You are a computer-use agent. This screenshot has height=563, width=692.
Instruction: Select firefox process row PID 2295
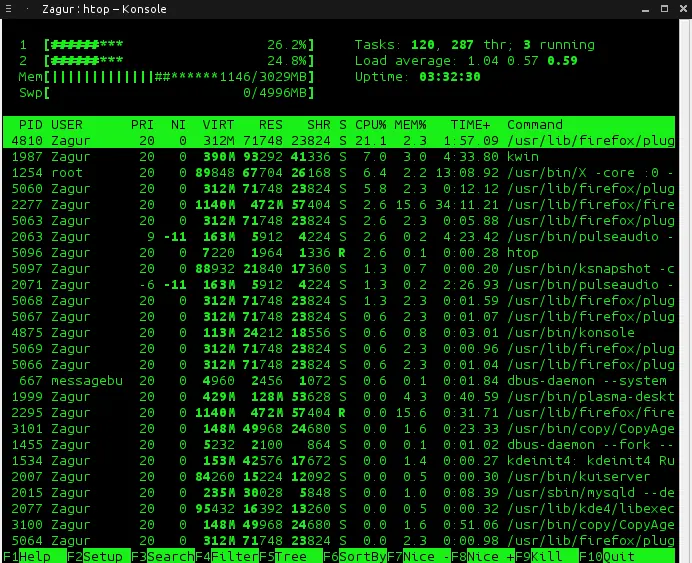point(339,413)
